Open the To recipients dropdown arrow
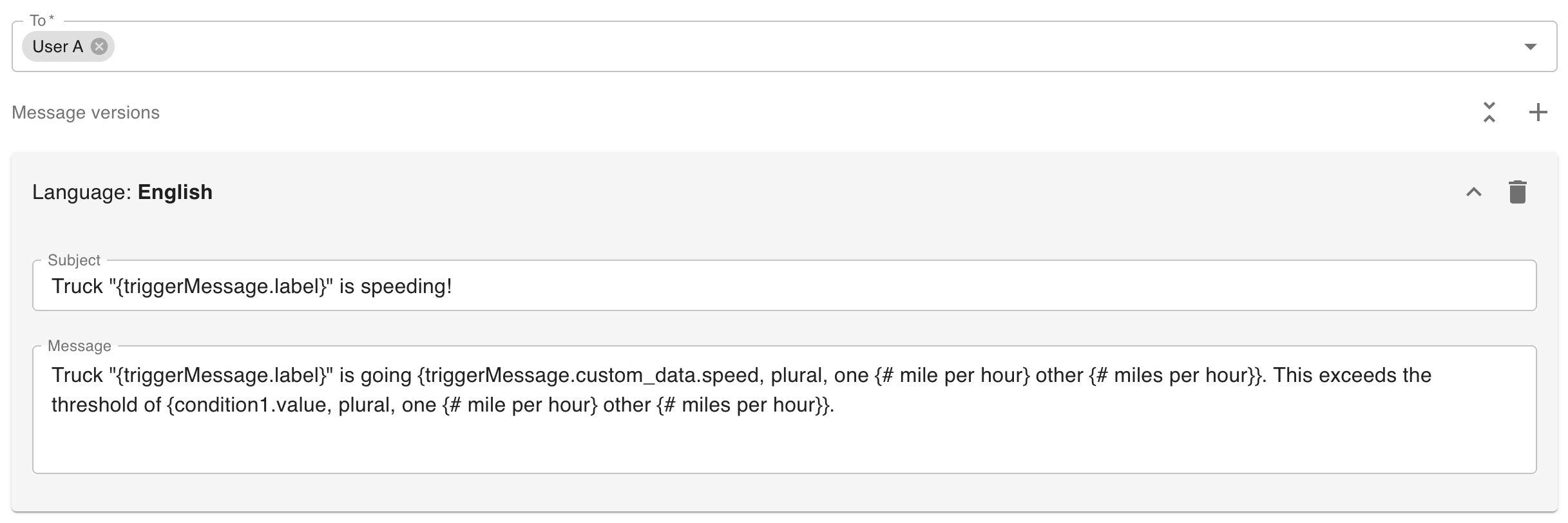The image size is (1568, 523). (1531, 46)
